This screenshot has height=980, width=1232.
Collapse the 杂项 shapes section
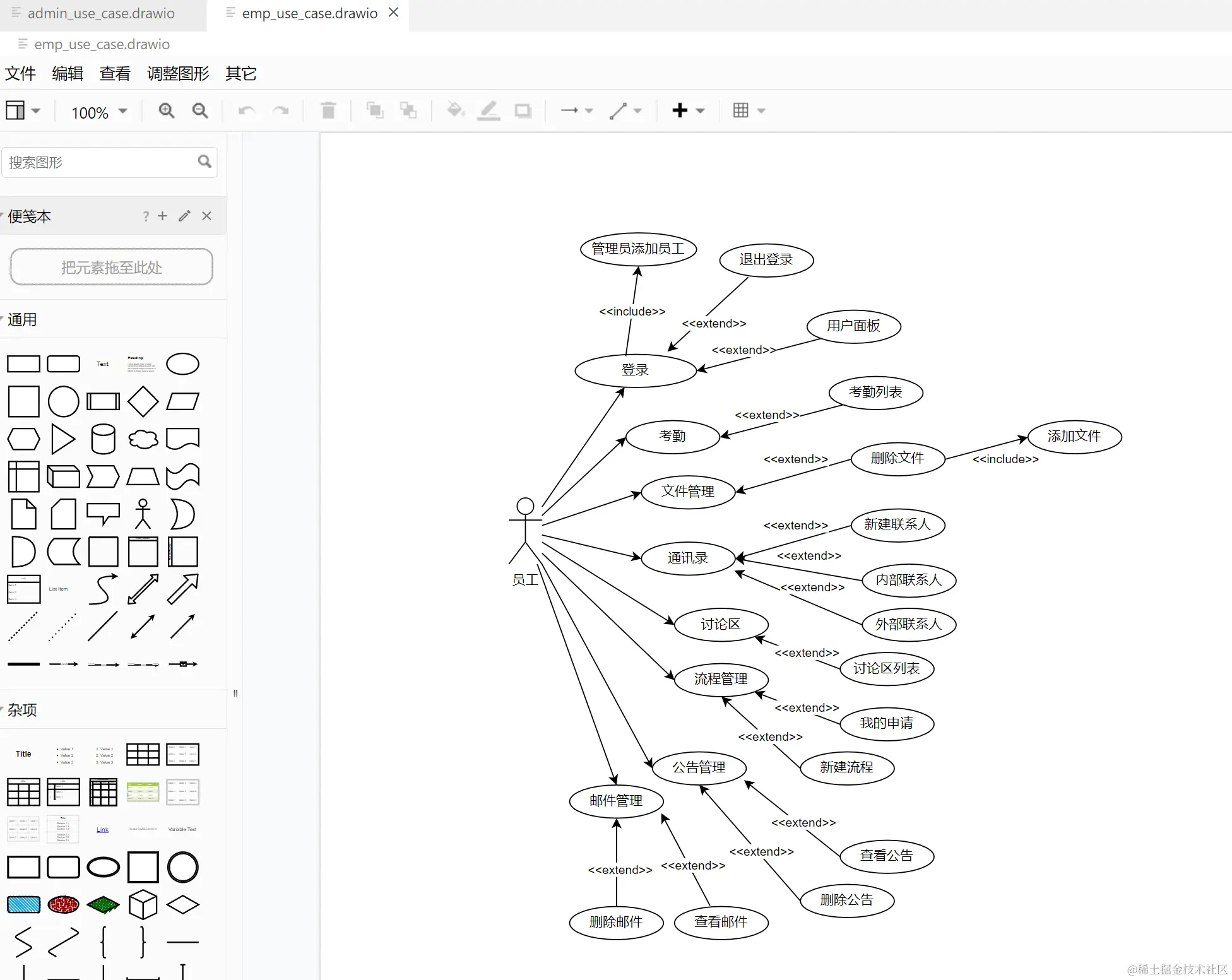tap(22, 710)
